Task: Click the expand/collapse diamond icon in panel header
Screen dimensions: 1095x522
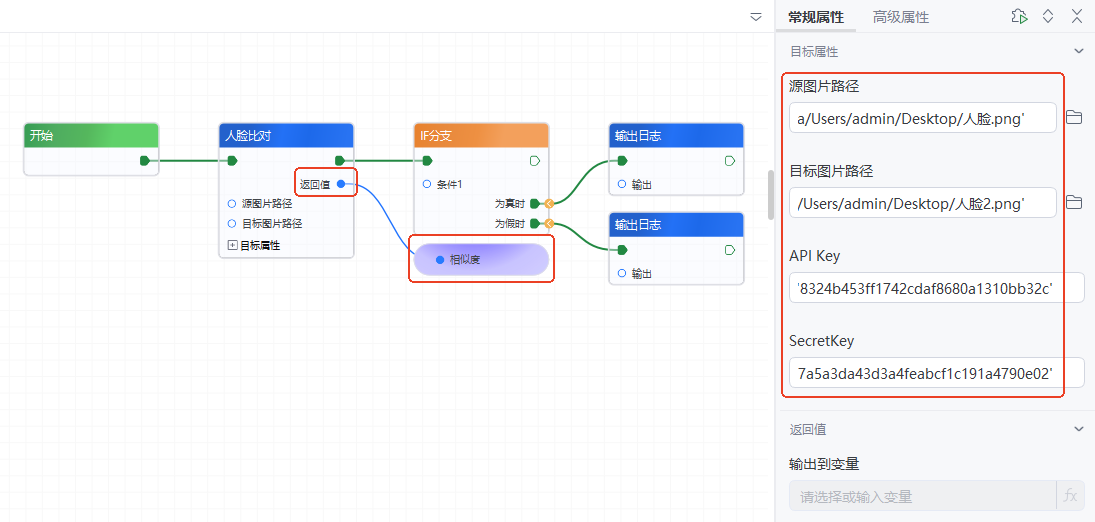Action: (x=1048, y=16)
